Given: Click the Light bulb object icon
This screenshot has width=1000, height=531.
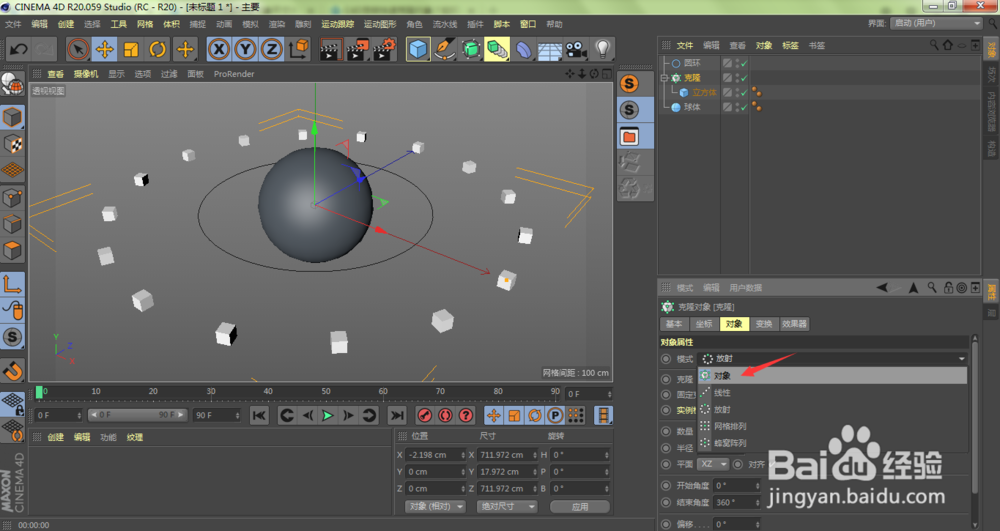Looking at the screenshot, I should 603,48.
